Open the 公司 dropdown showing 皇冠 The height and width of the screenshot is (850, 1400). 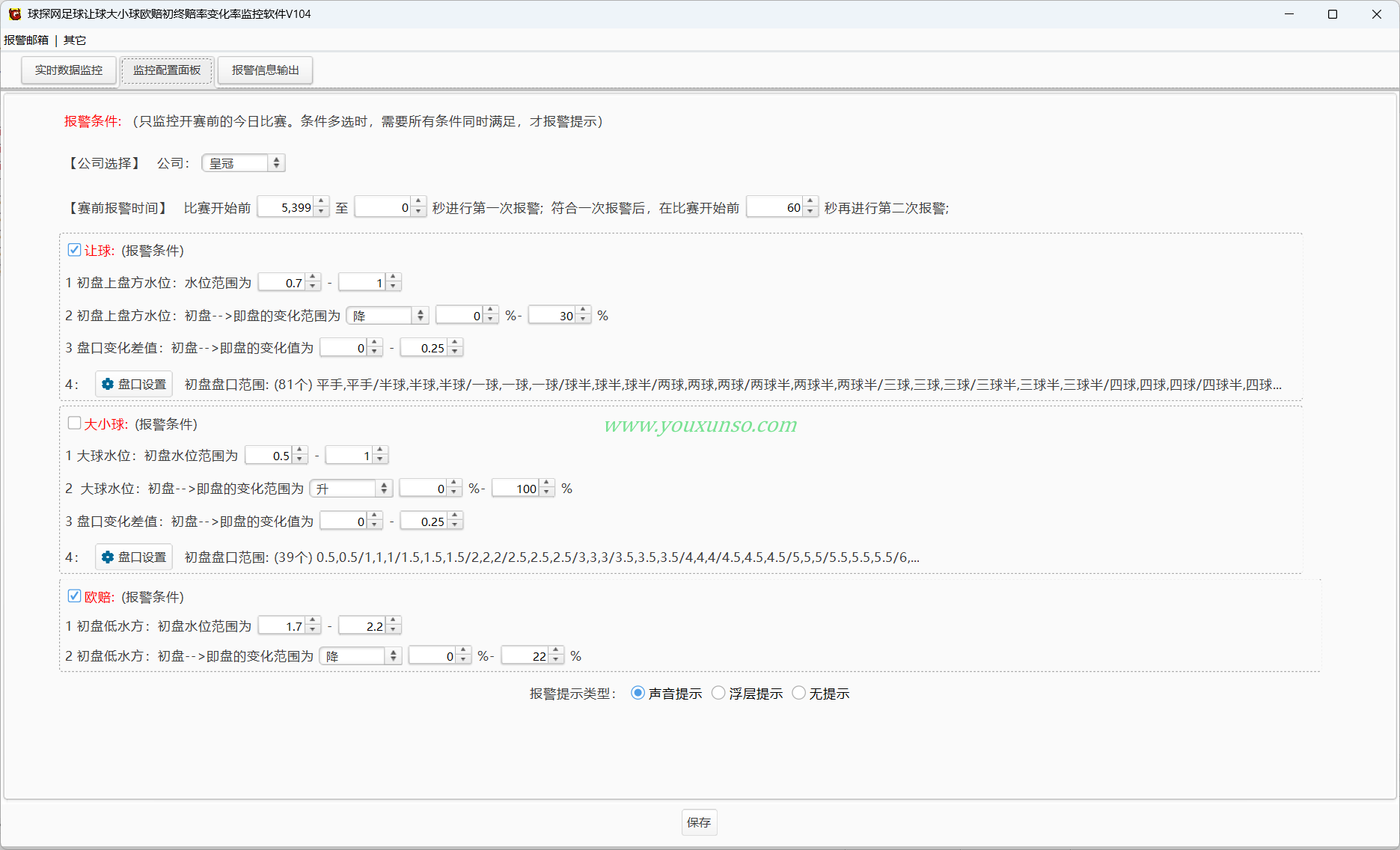[x=243, y=163]
